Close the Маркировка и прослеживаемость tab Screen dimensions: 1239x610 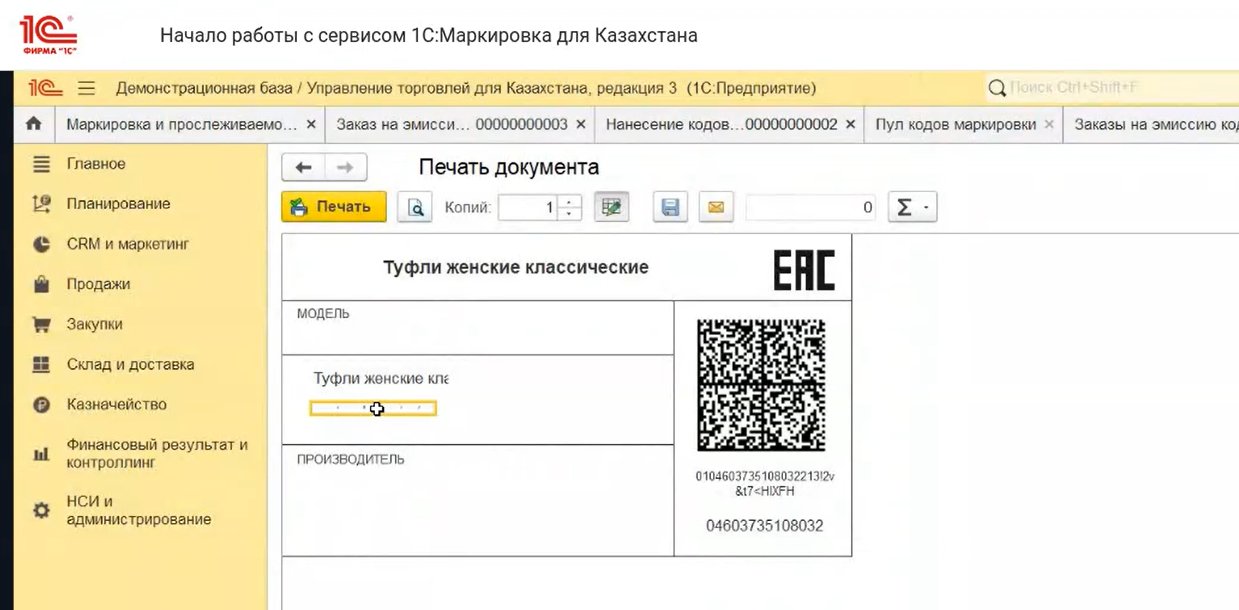pos(311,125)
